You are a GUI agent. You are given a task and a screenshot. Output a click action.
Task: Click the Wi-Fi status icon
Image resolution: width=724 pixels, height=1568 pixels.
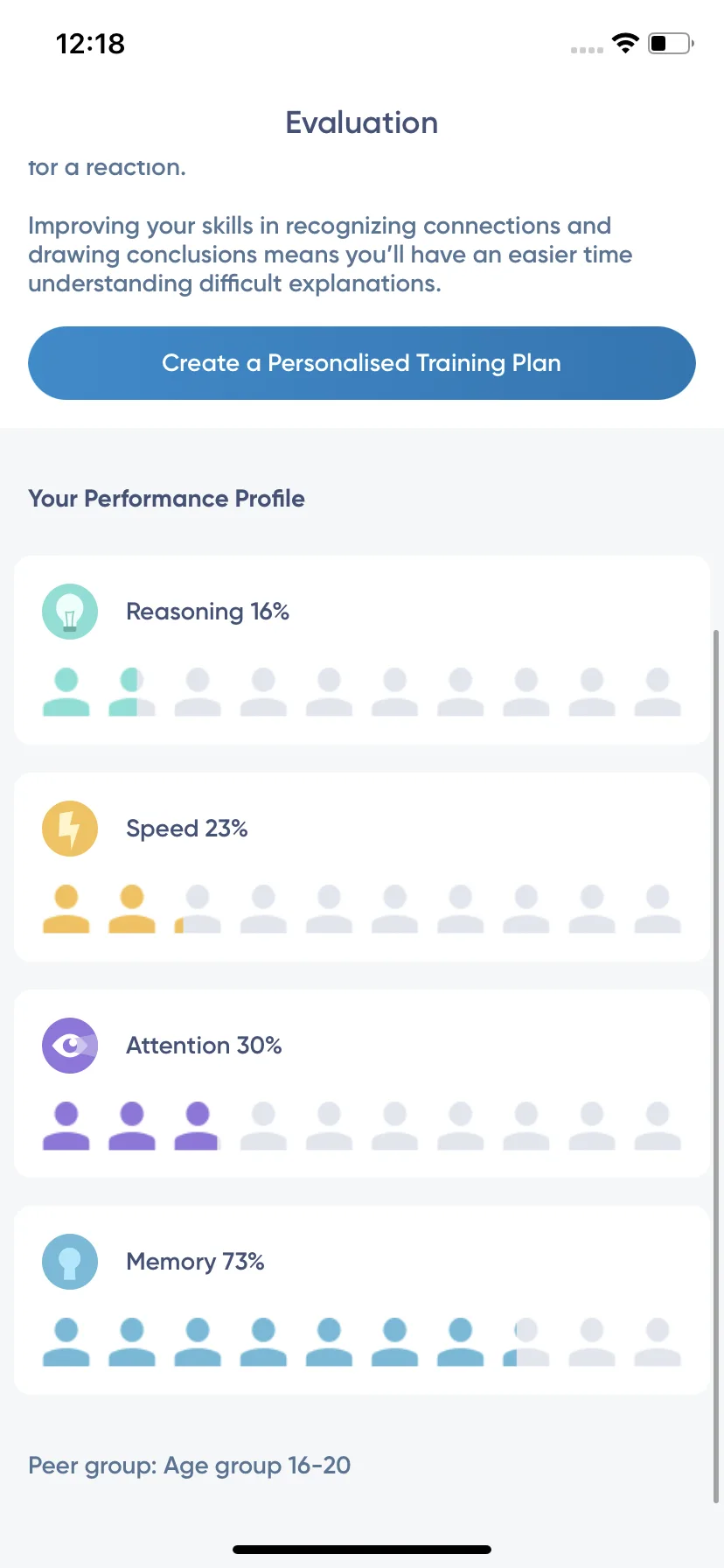point(626,43)
